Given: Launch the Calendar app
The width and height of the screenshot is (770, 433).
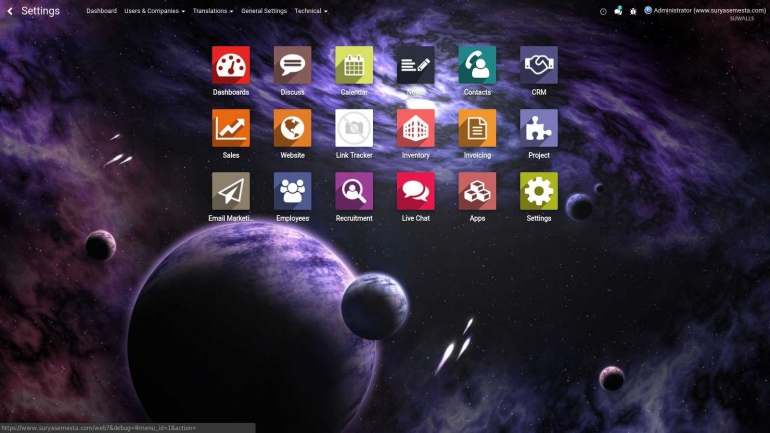Looking at the screenshot, I should [x=354, y=65].
